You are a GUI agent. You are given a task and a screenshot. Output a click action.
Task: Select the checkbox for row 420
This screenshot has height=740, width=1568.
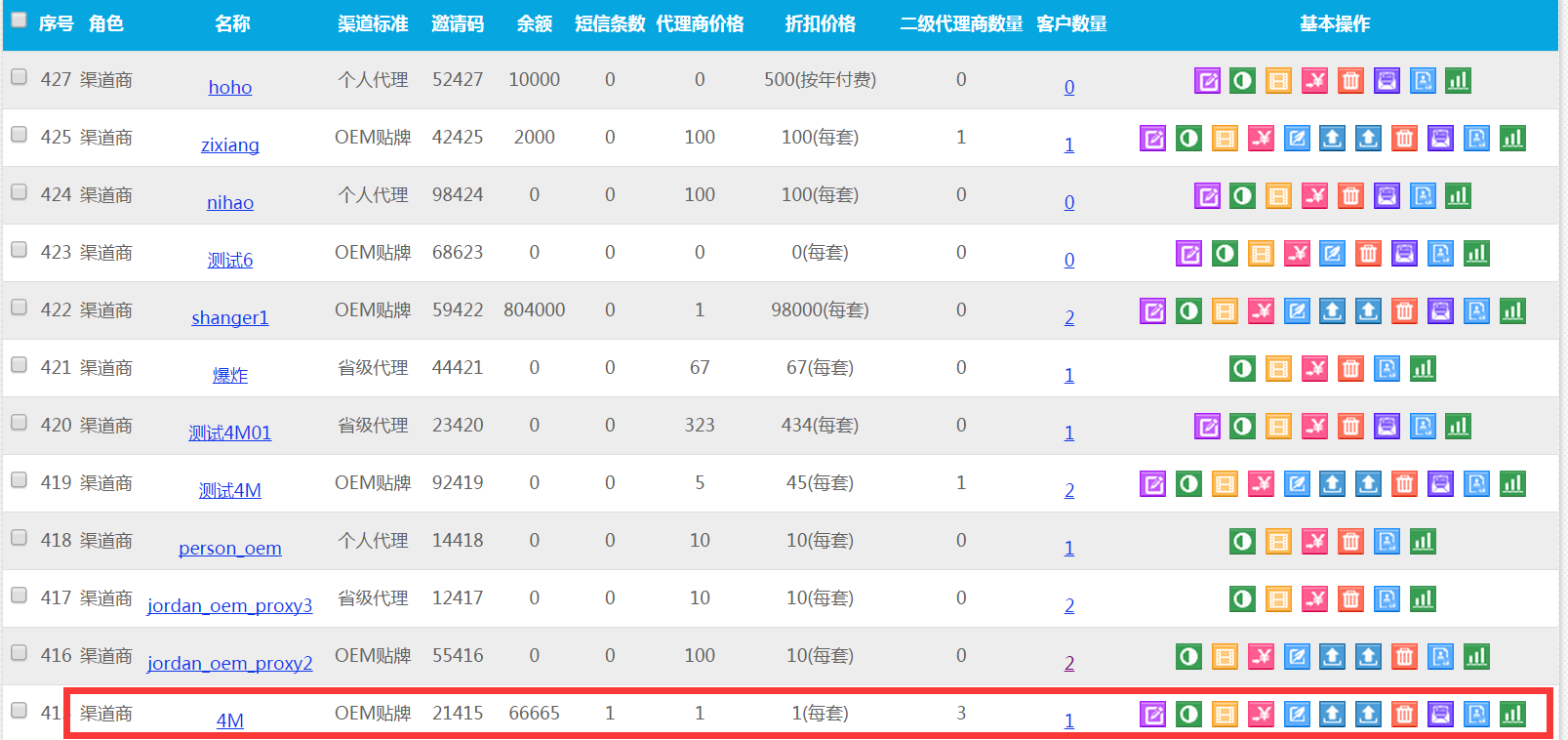point(19,423)
